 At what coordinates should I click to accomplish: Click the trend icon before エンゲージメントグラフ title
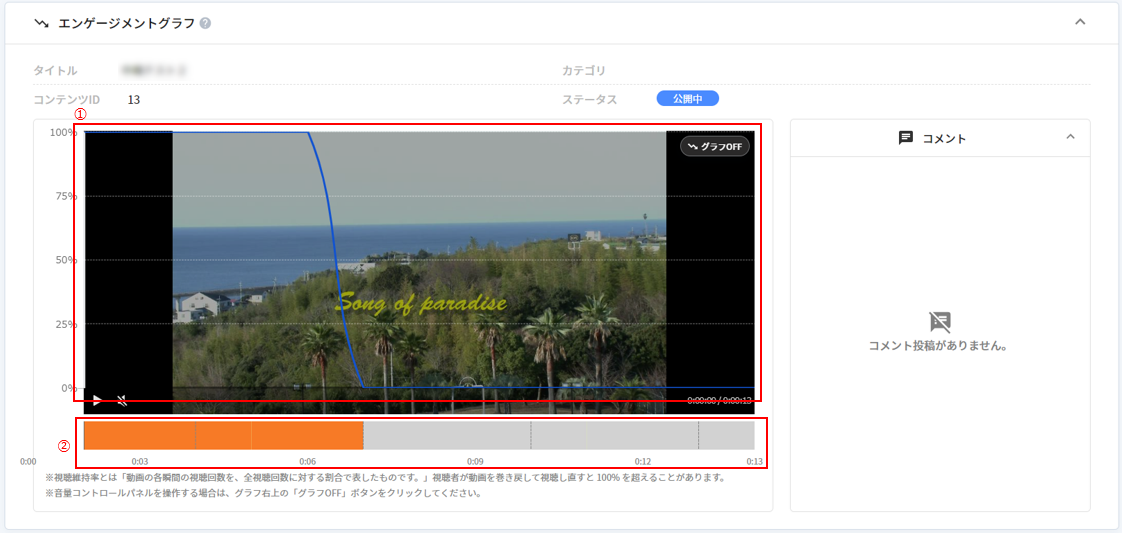pyautogui.click(x=42, y=23)
